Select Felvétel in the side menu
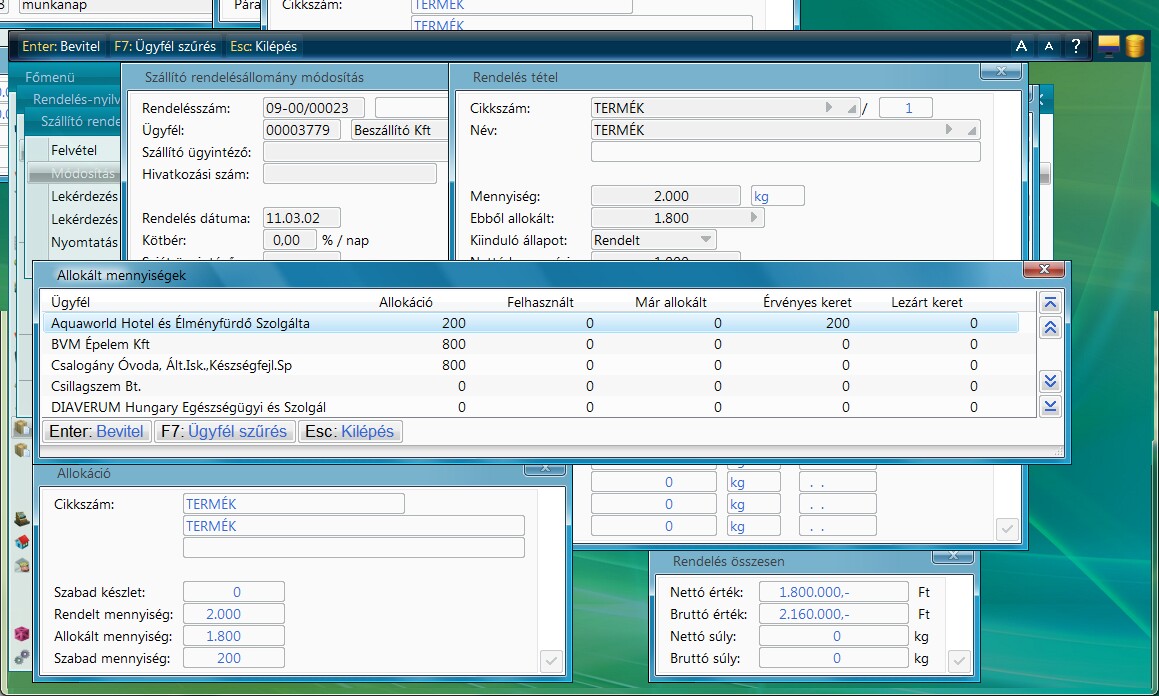Screen dimensions: 1159x696 pos(74,150)
